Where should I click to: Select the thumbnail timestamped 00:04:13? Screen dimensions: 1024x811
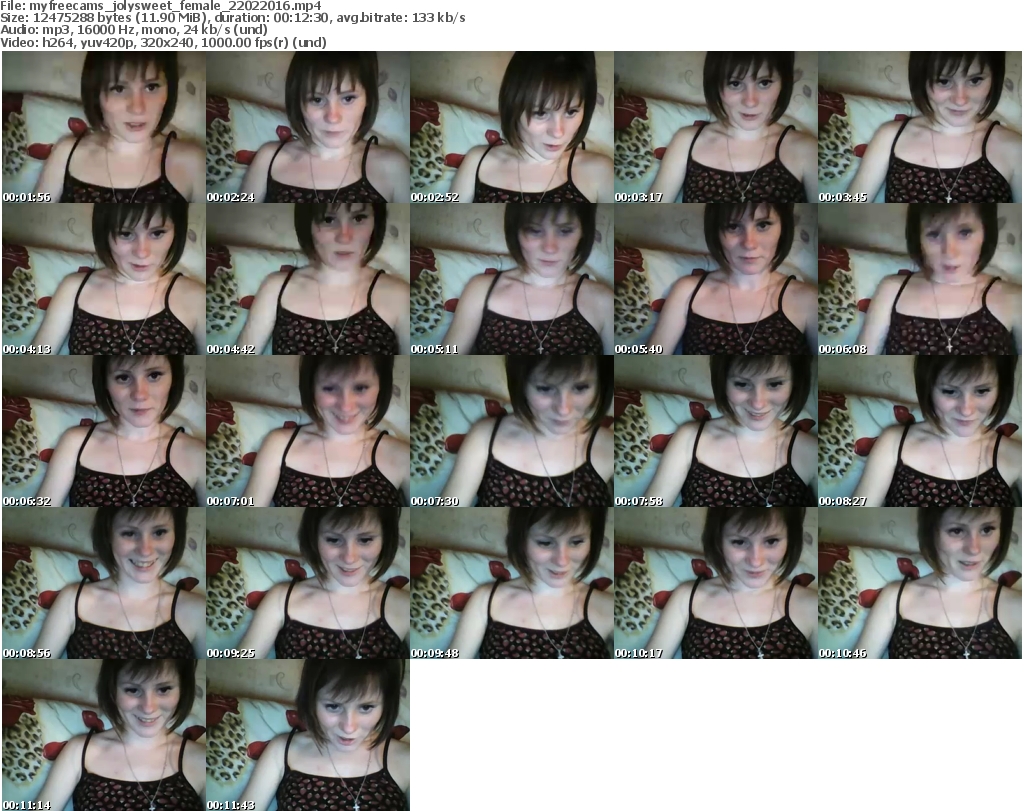(x=104, y=279)
